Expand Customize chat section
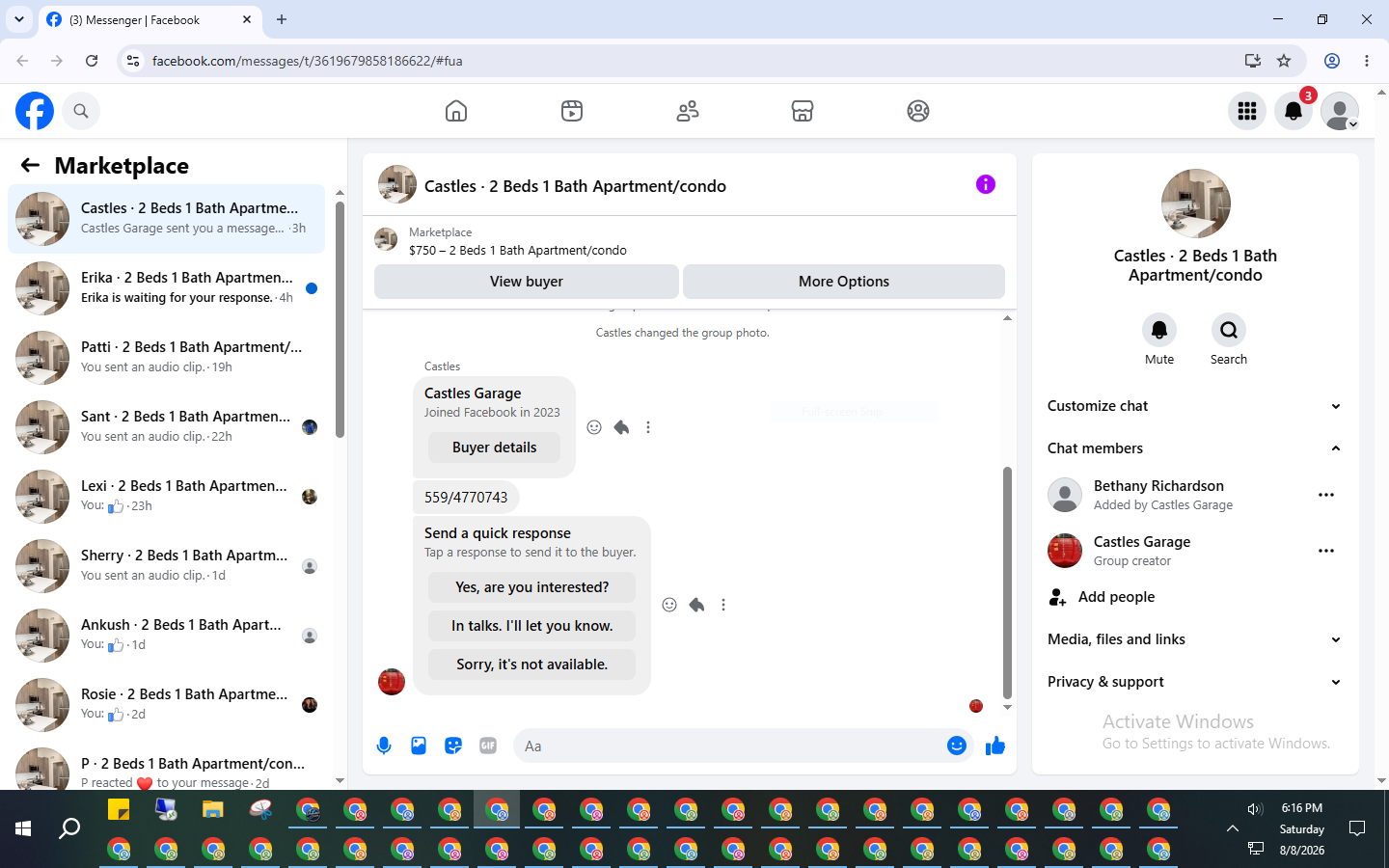Viewport: 1389px width, 868px height. coord(1196,406)
